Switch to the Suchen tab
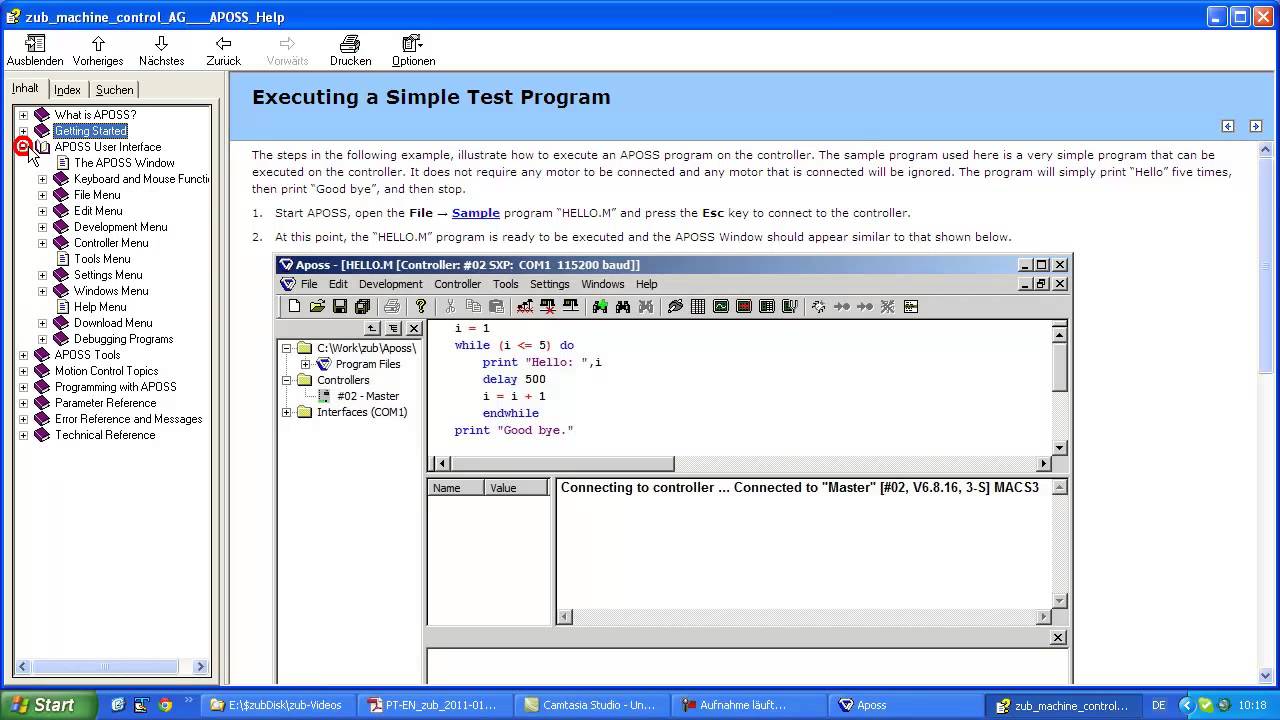1280x720 pixels. pos(114,90)
